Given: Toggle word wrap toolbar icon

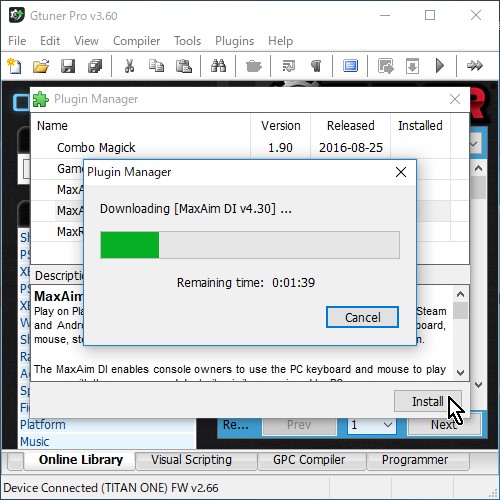Looking at the screenshot, I should pos(288,66).
